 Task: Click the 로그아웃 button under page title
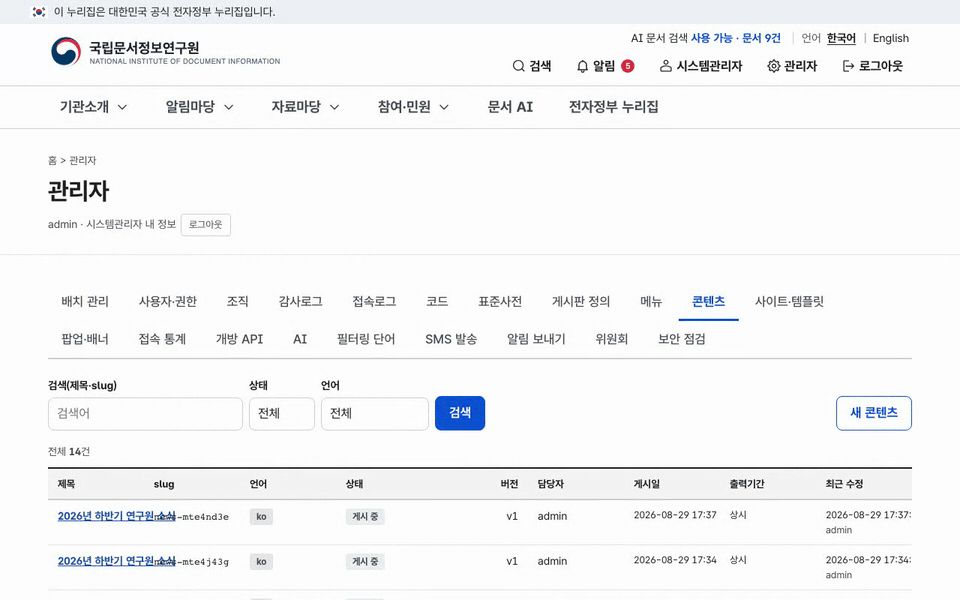point(206,225)
